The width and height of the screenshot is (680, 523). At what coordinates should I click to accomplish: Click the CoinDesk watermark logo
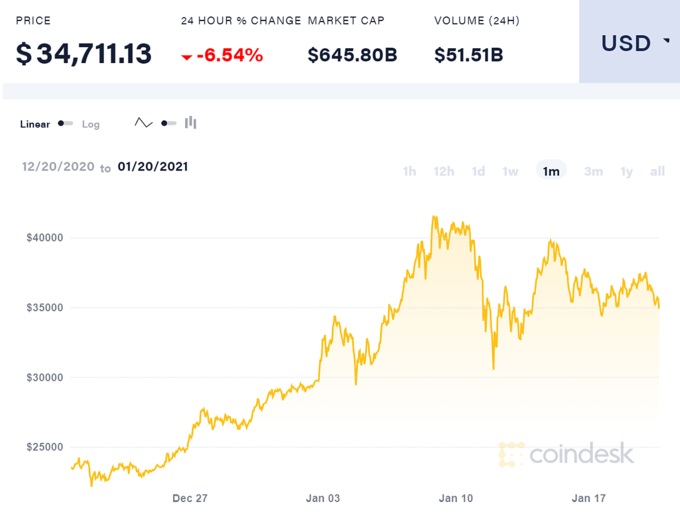tap(566, 453)
